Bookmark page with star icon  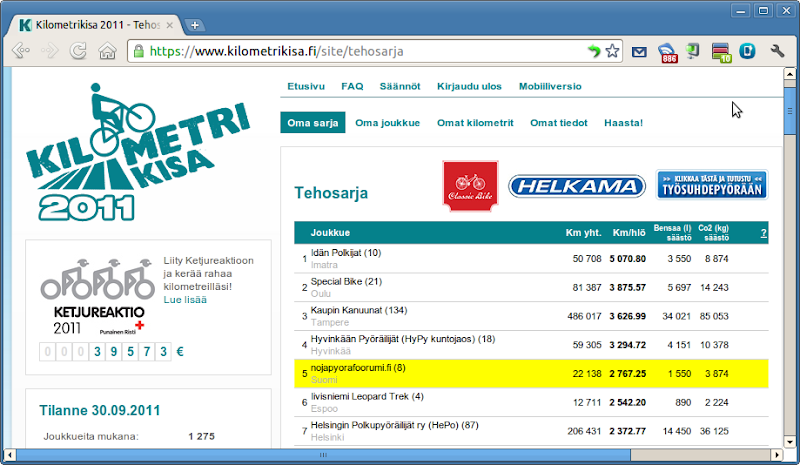coord(612,51)
